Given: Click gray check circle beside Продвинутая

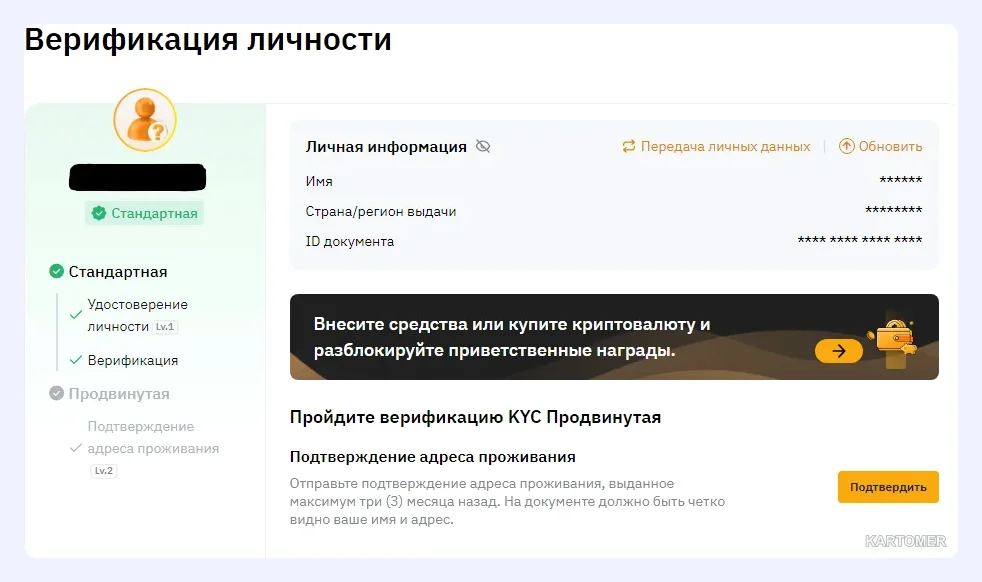Looking at the screenshot, I should (x=56, y=393).
